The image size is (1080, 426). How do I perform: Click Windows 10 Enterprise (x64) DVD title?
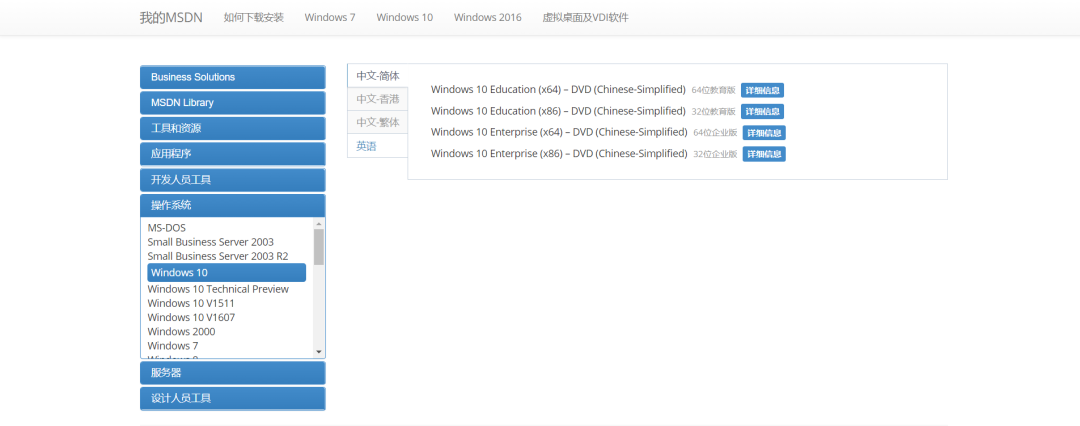pyautogui.click(x=559, y=132)
